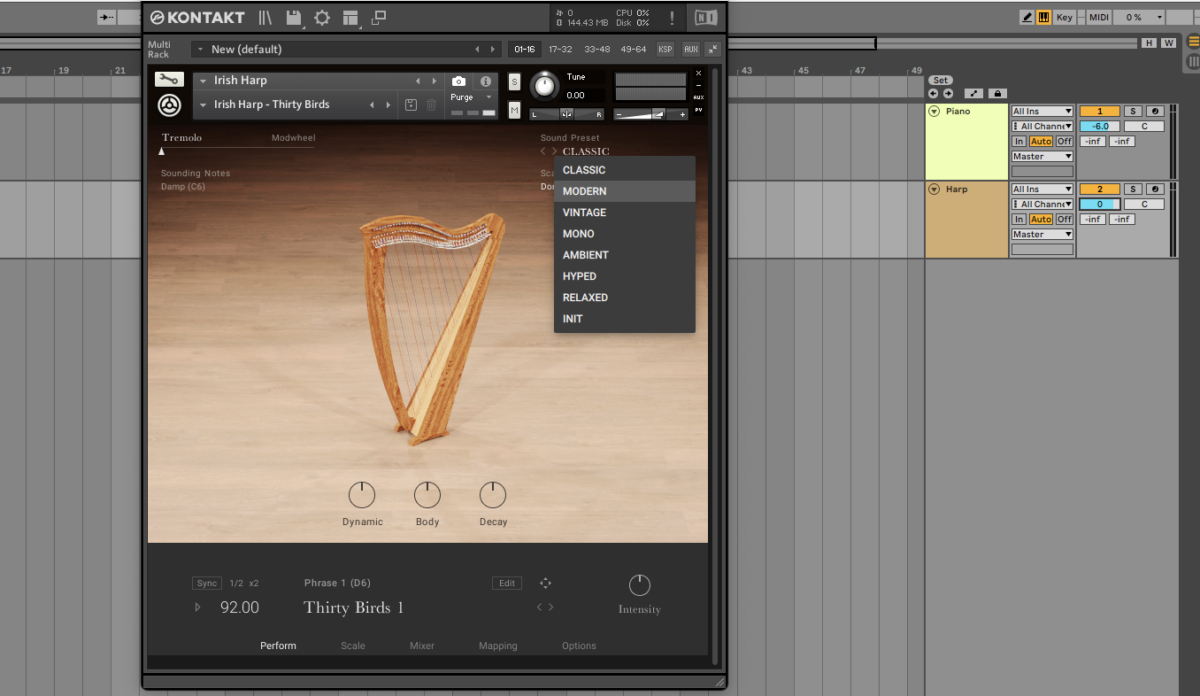Image resolution: width=1200 pixels, height=696 pixels.
Task: Click the camera snapshot icon
Action: point(458,81)
